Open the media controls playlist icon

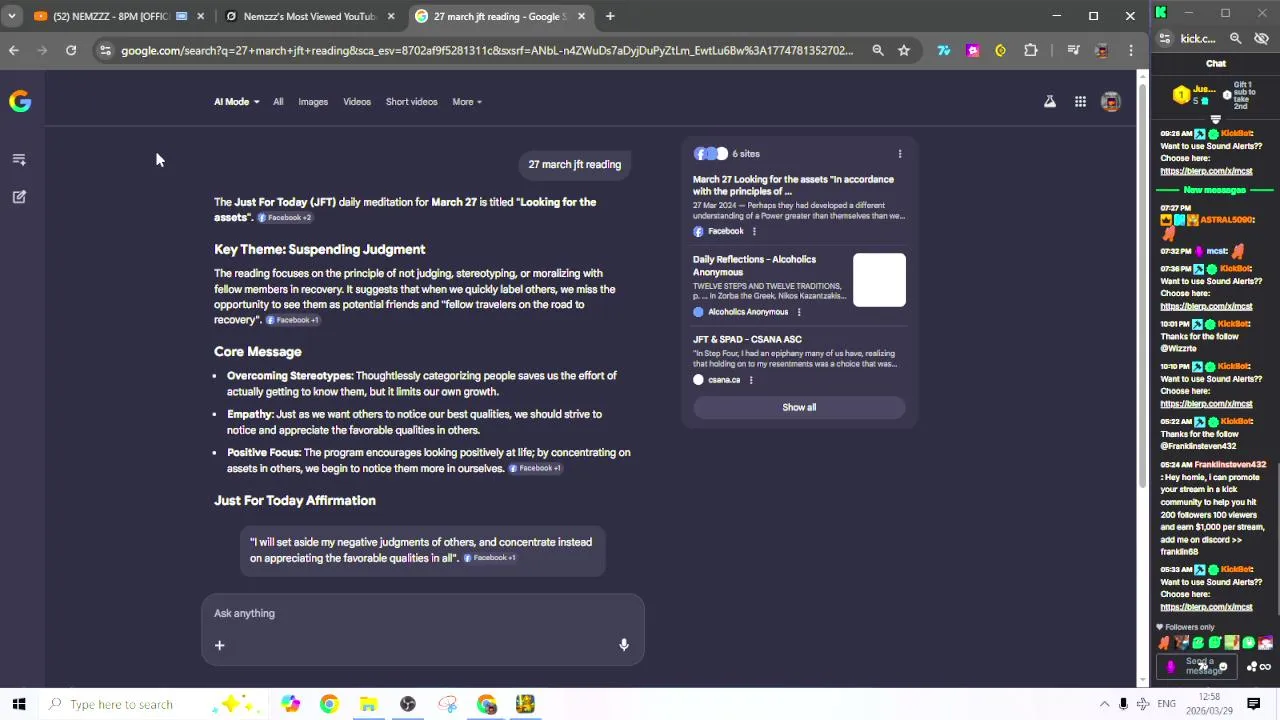[1073, 50]
